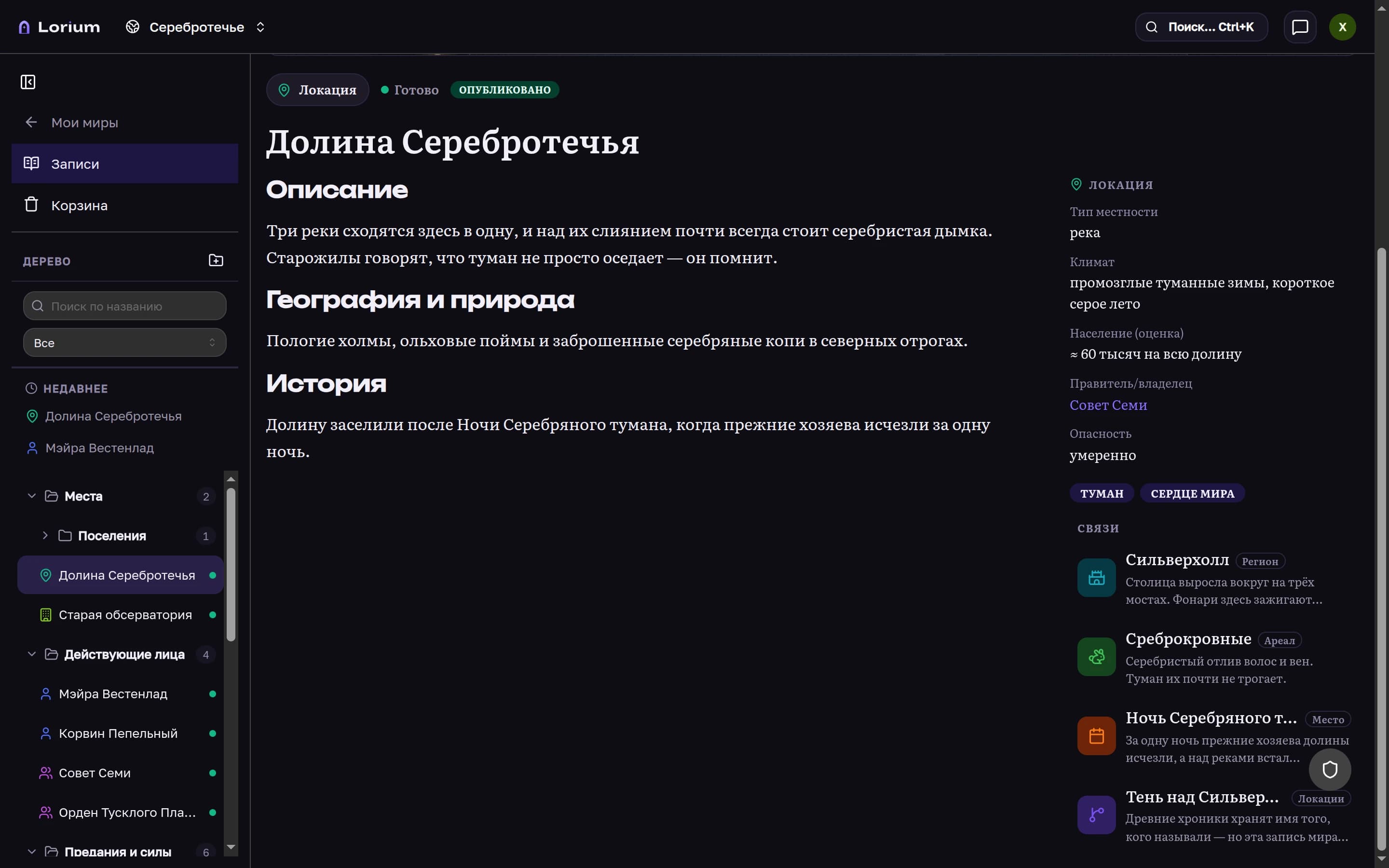Viewport: 1389px width, 868px height.
Task: Open the shield floating button
Action: (x=1330, y=770)
